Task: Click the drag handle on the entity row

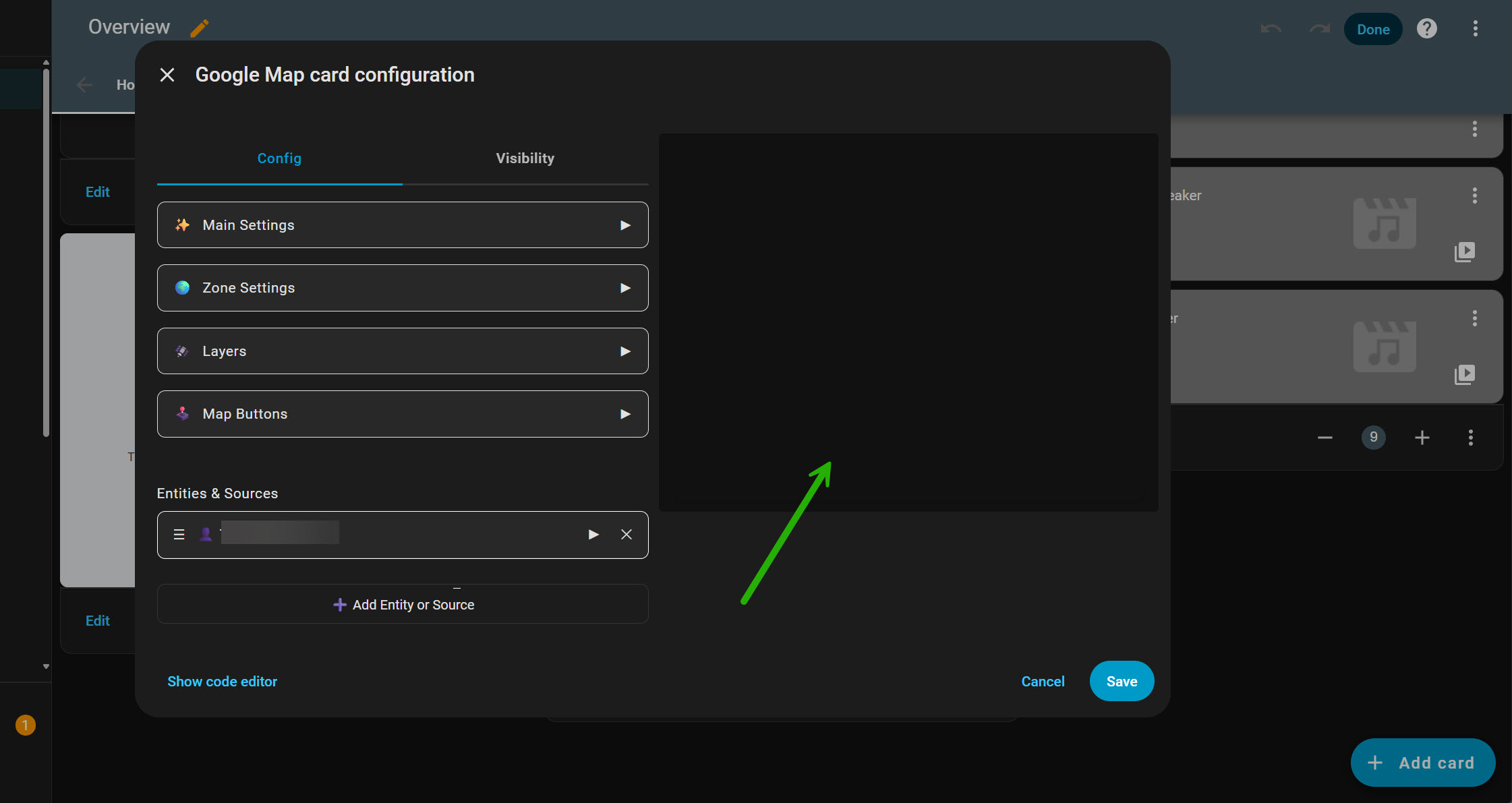Action: [x=179, y=535]
